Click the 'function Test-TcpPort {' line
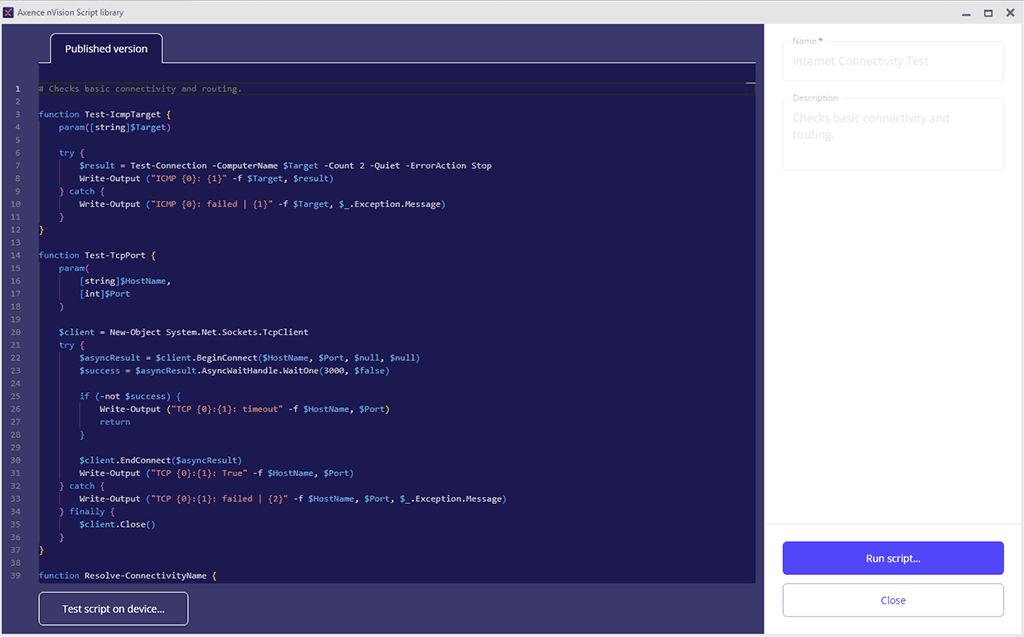Screen dimensions: 1024x637 (97, 255)
